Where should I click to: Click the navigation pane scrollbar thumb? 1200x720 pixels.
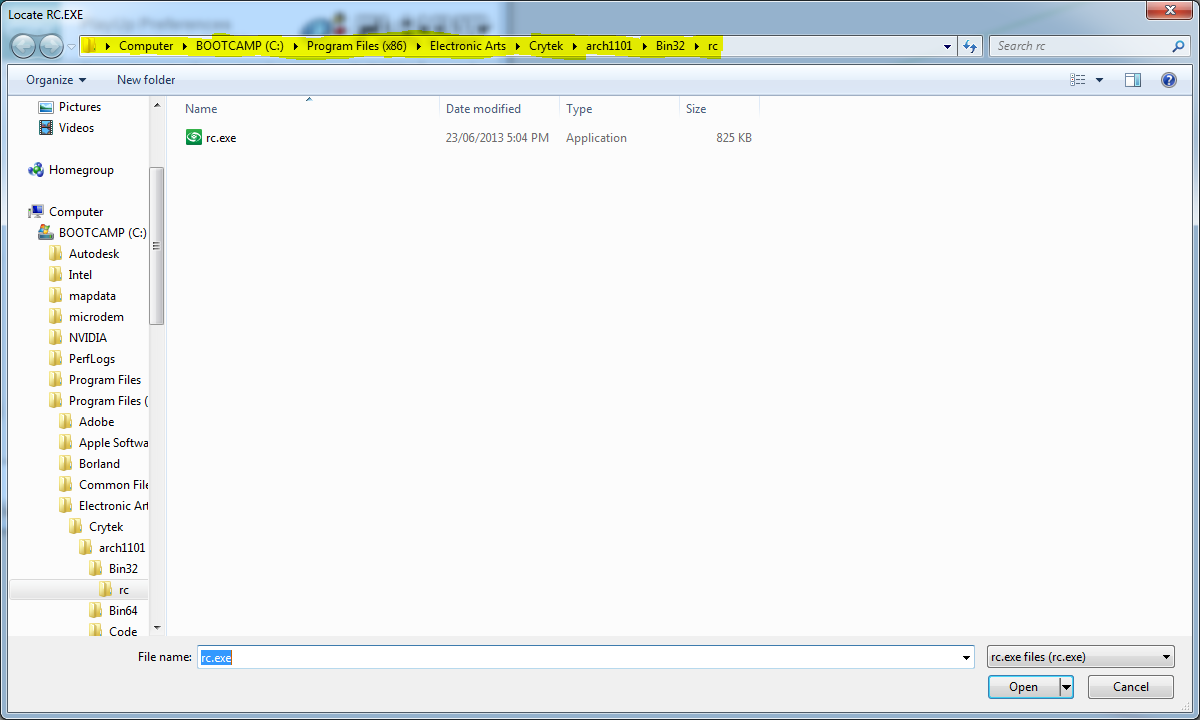[156, 245]
